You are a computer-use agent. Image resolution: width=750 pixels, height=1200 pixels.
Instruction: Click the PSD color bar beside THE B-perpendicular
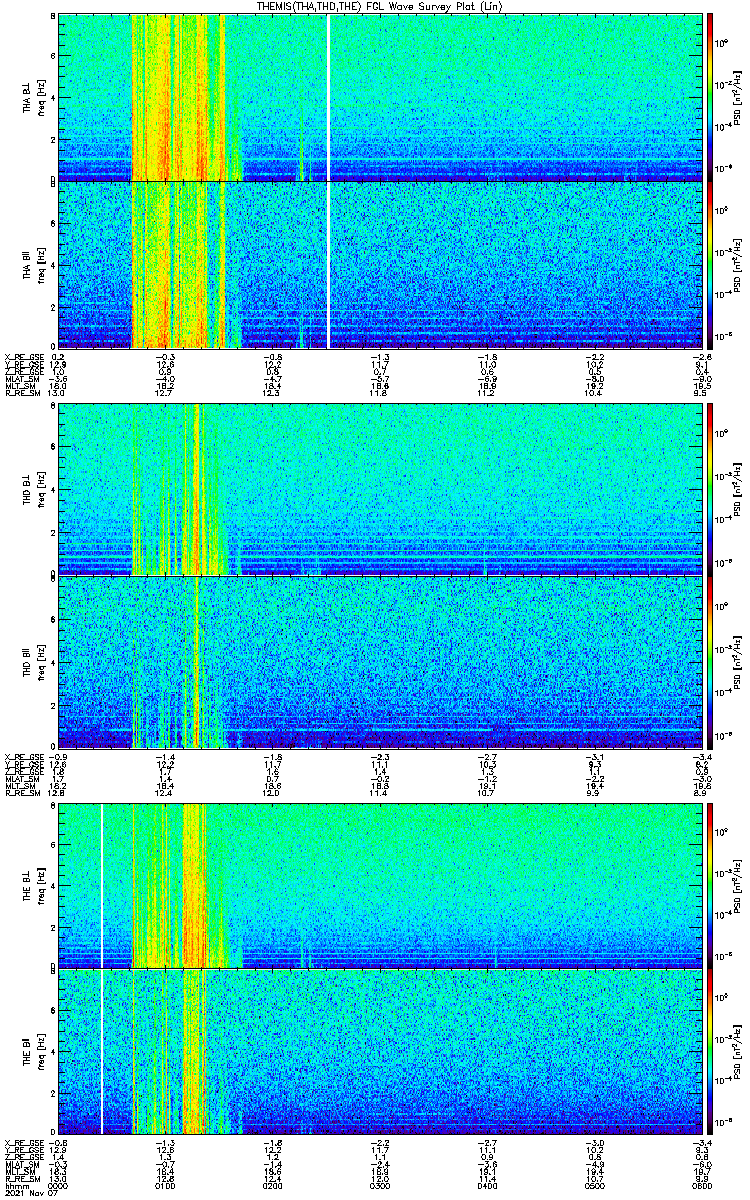point(711,886)
